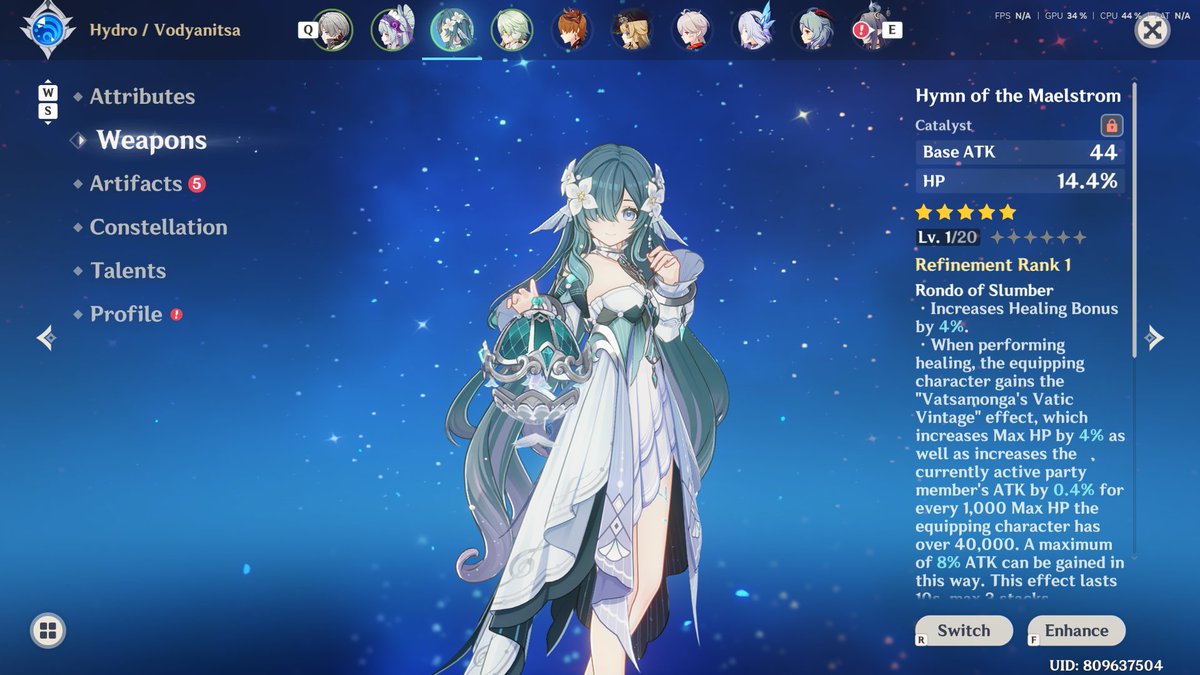Image resolution: width=1200 pixels, height=675 pixels.
Task: Click the red 5 badge on Artifacts
Action: tap(197, 184)
